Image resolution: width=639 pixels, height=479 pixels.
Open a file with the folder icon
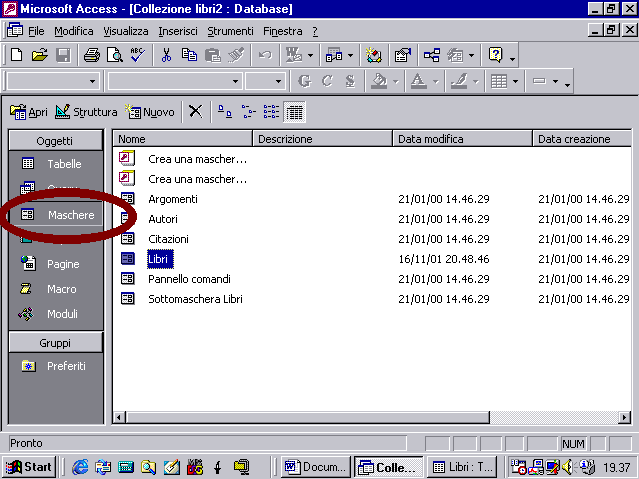pyautogui.click(x=40, y=55)
